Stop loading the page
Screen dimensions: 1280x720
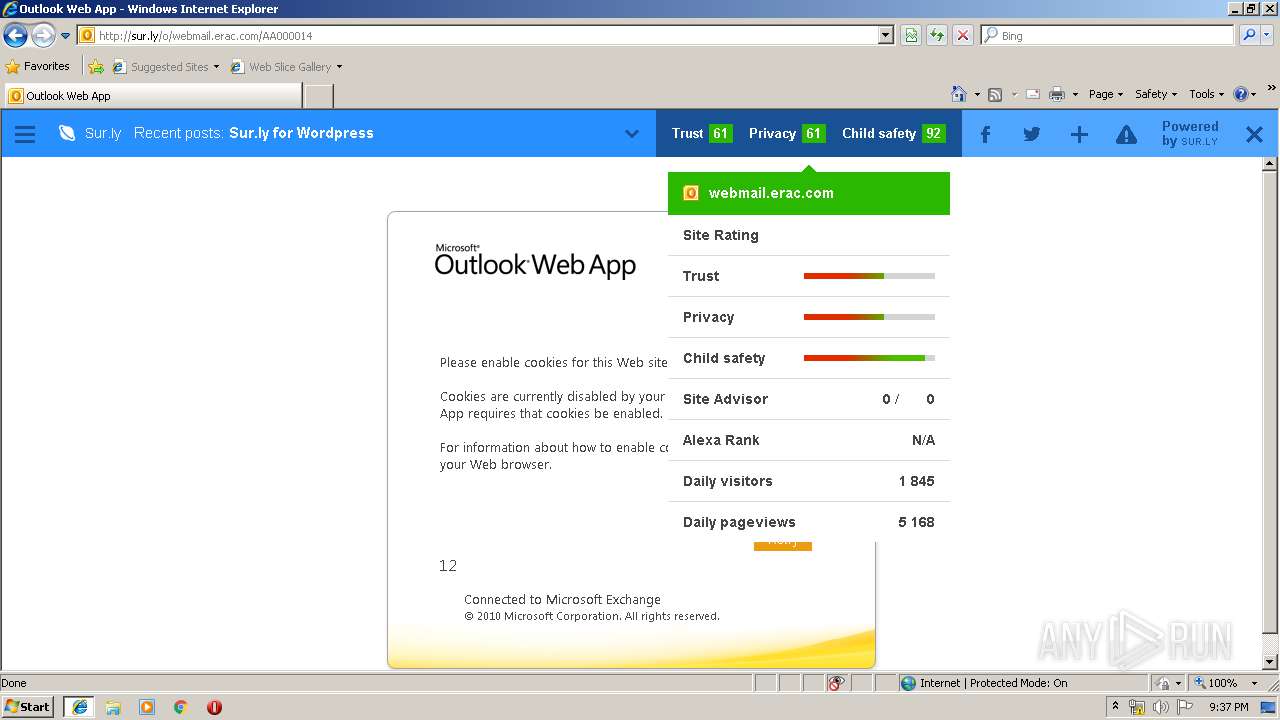tap(963, 36)
